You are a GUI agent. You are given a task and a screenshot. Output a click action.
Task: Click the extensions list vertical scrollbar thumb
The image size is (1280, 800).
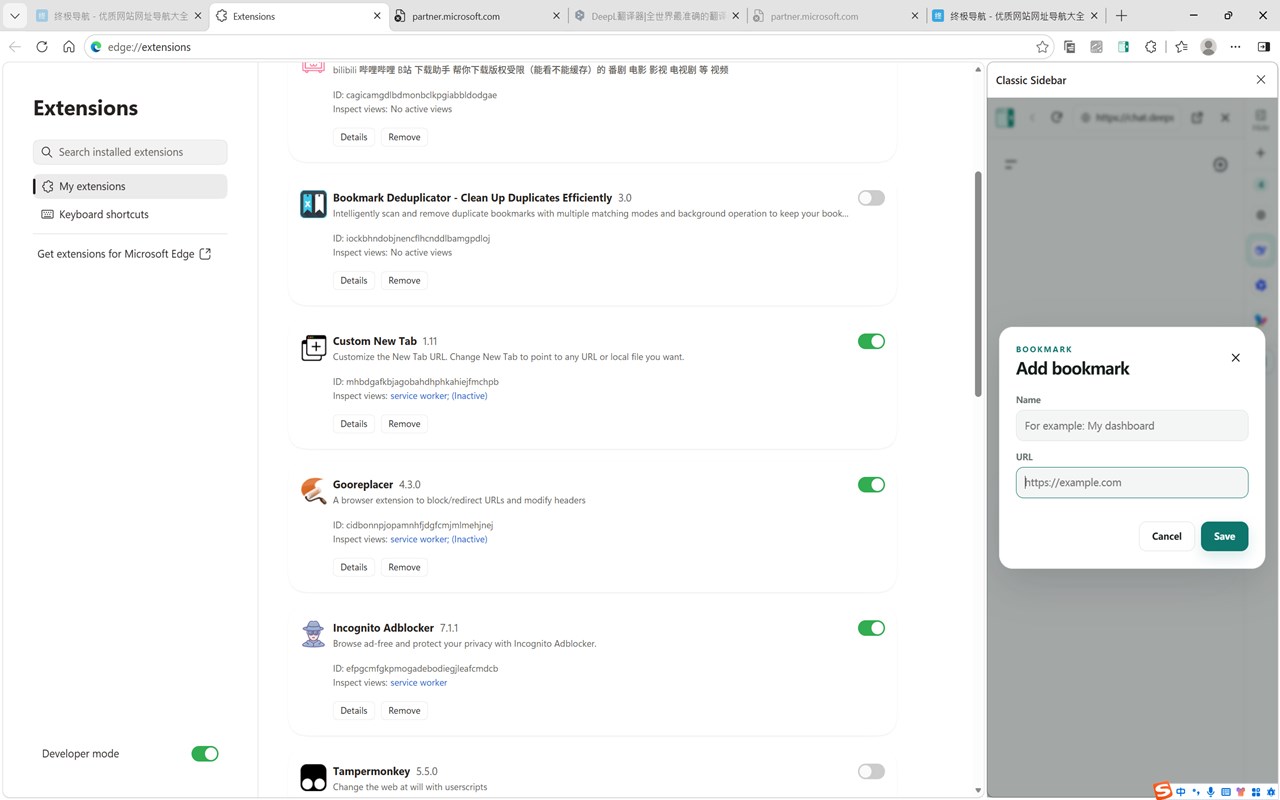coord(978,285)
